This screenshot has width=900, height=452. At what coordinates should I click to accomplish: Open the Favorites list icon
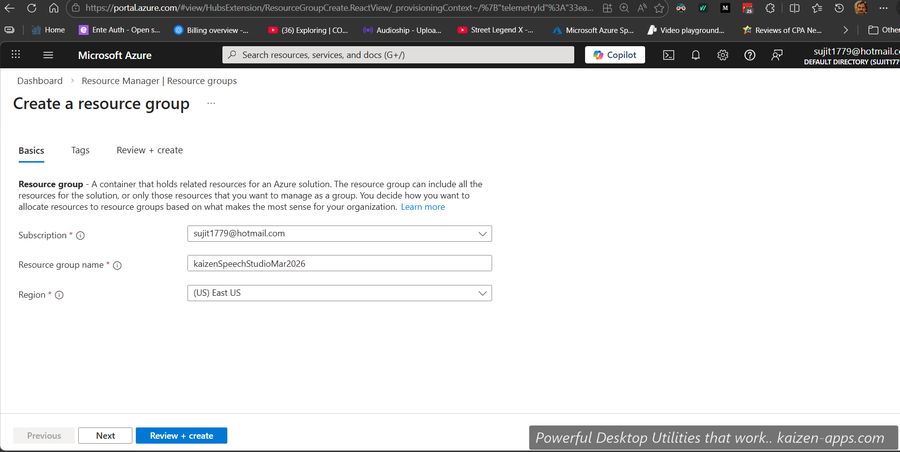pos(817,8)
